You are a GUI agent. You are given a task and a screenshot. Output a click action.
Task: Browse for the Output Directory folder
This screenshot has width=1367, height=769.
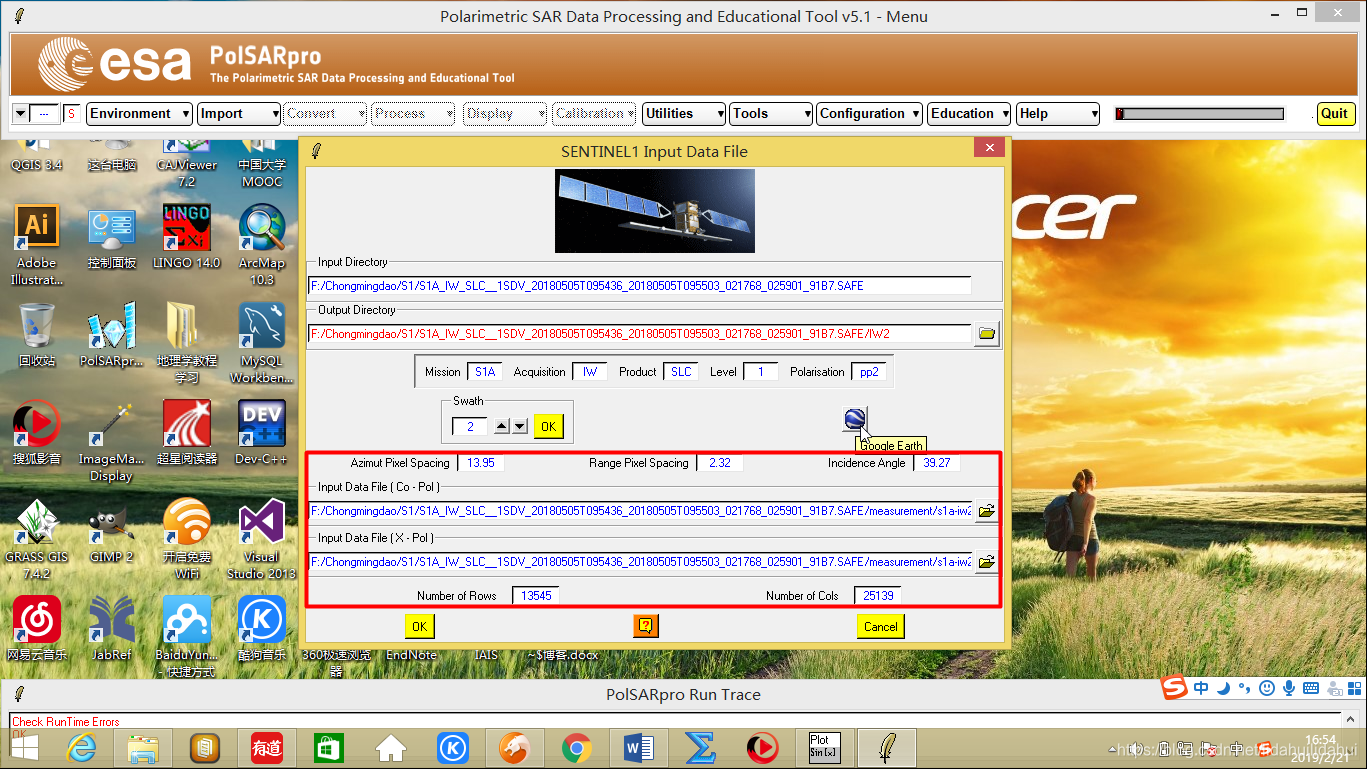click(x=987, y=334)
